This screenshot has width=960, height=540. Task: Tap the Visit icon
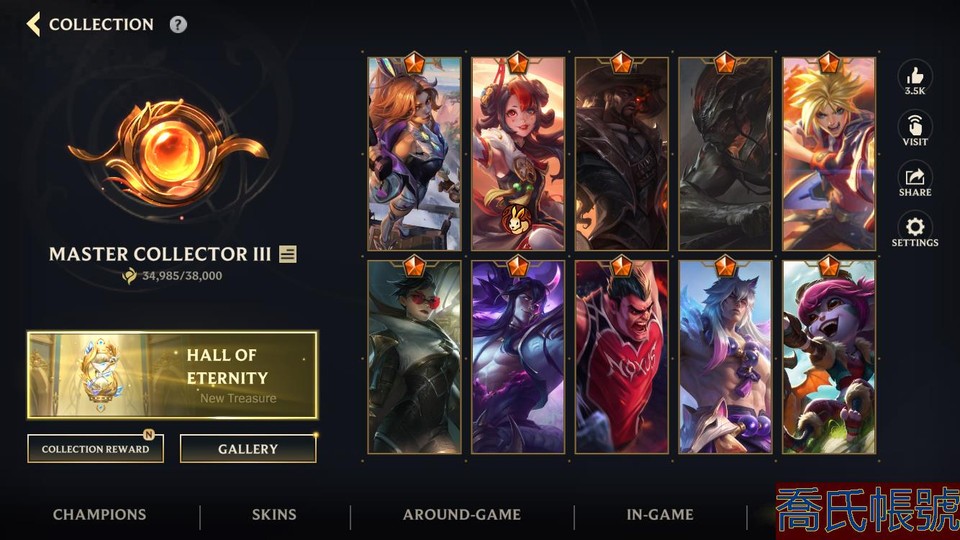click(x=915, y=129)
